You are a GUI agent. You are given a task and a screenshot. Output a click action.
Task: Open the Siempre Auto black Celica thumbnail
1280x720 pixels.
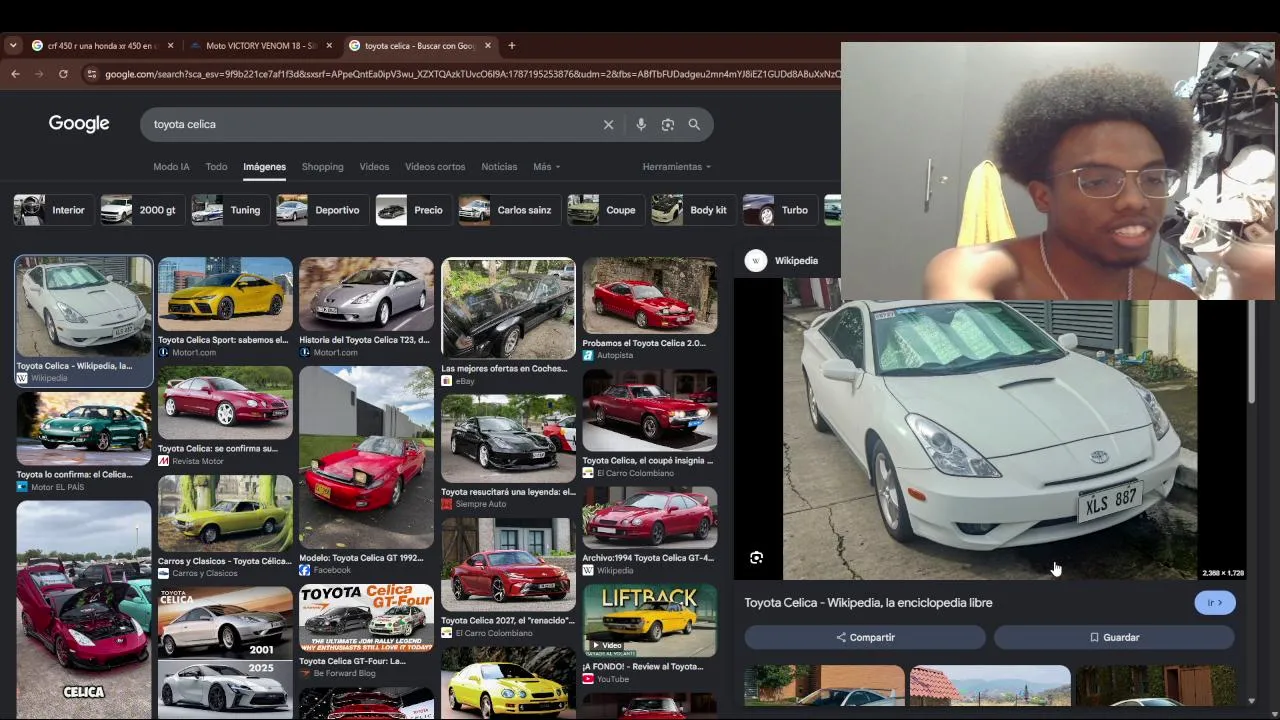tap(508, 438)
